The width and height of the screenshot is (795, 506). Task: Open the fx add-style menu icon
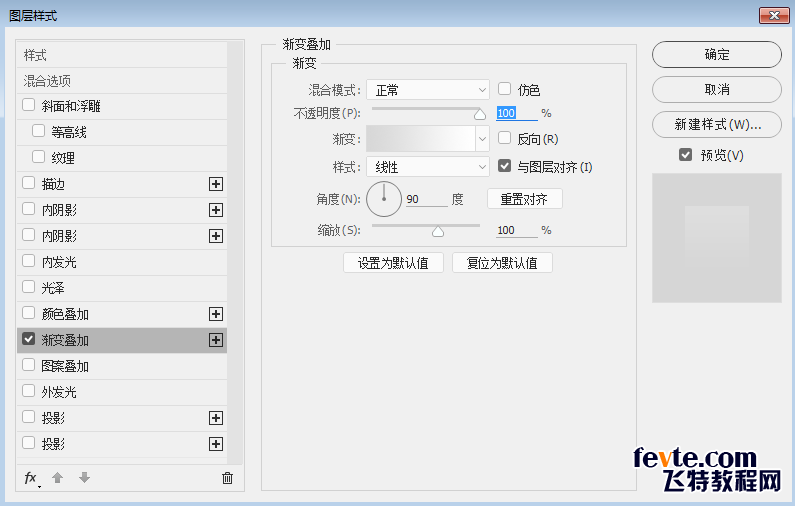[31, 478]
